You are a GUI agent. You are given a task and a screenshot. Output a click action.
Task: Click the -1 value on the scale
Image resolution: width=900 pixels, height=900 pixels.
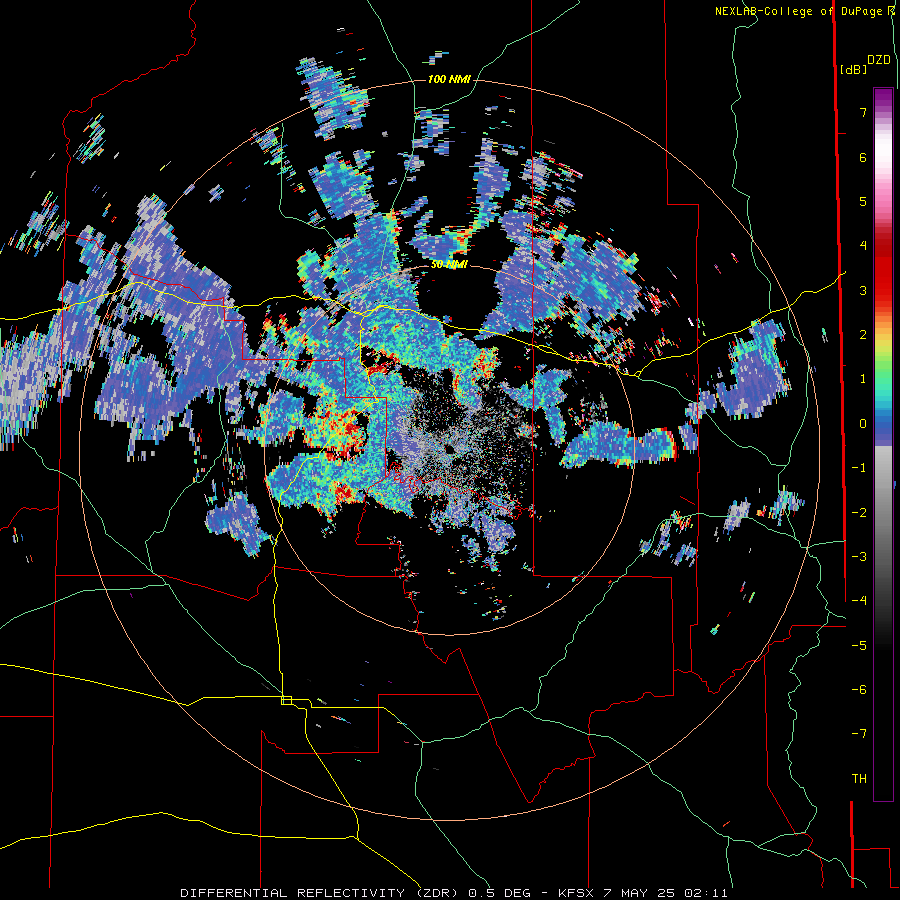tap(859, 468)
